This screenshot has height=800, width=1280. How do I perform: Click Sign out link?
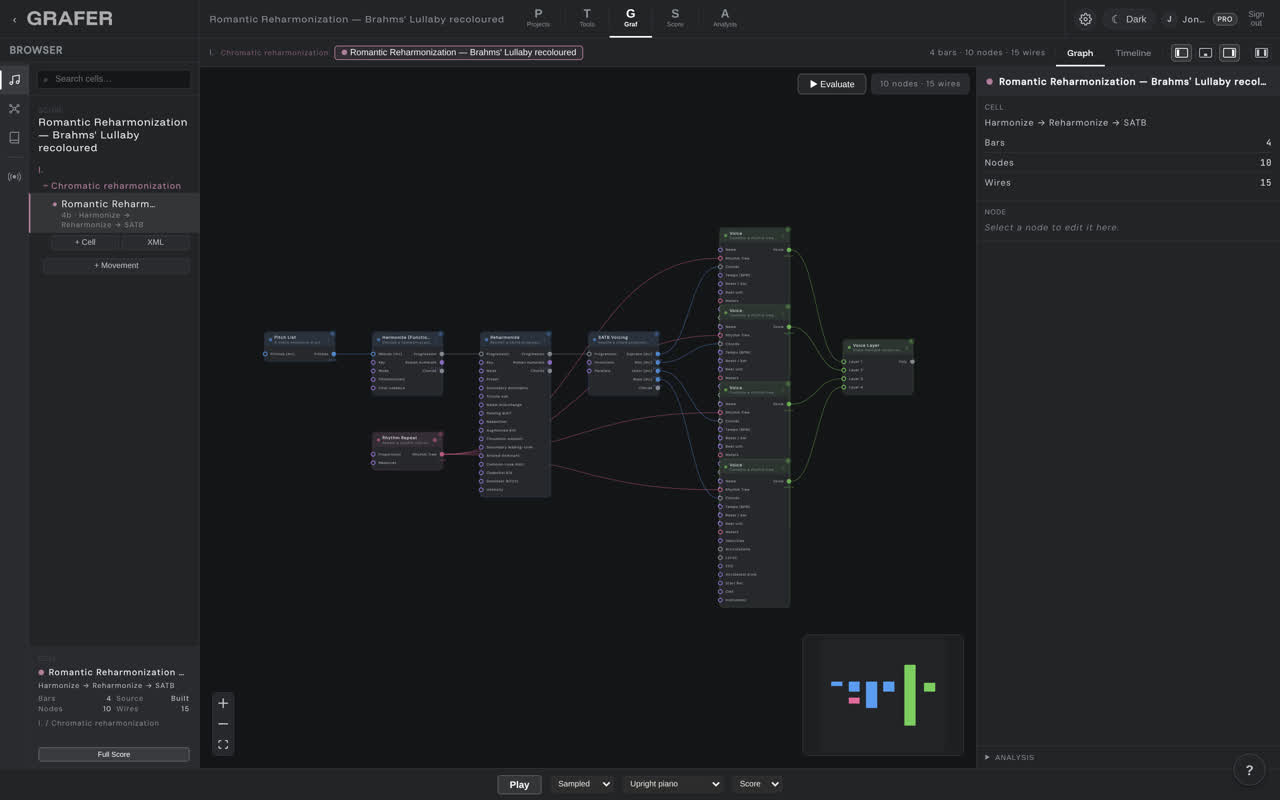point(1256,19)
